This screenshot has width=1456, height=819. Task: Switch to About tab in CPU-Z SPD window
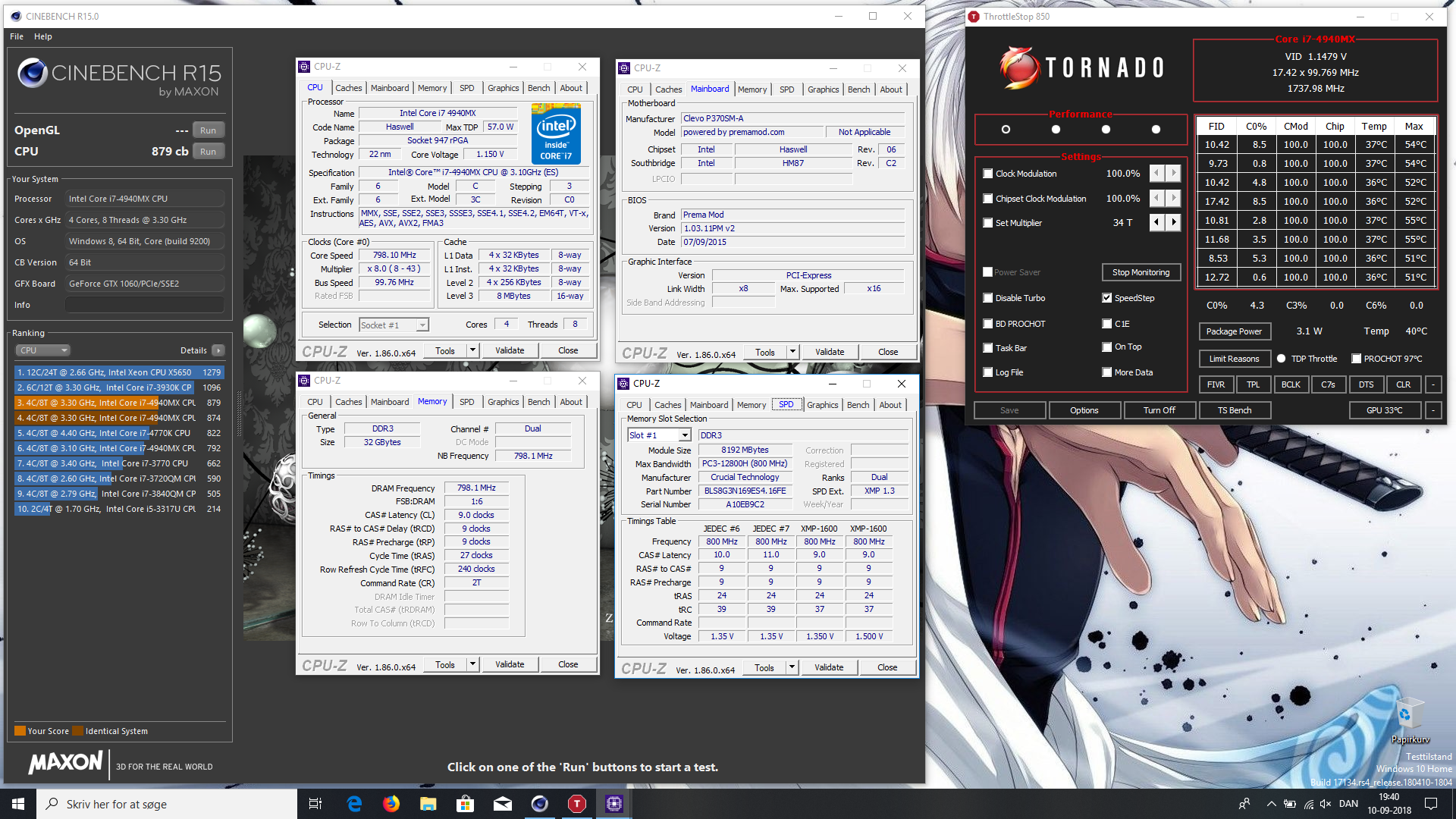click(890, 405)
